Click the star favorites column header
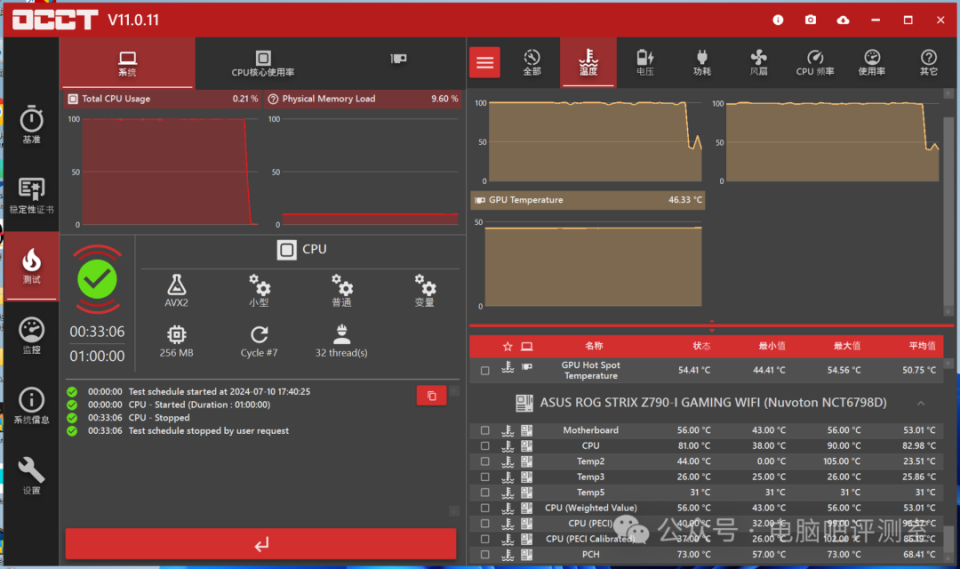The width and height of the screenshot is (960, 569). 508,347
